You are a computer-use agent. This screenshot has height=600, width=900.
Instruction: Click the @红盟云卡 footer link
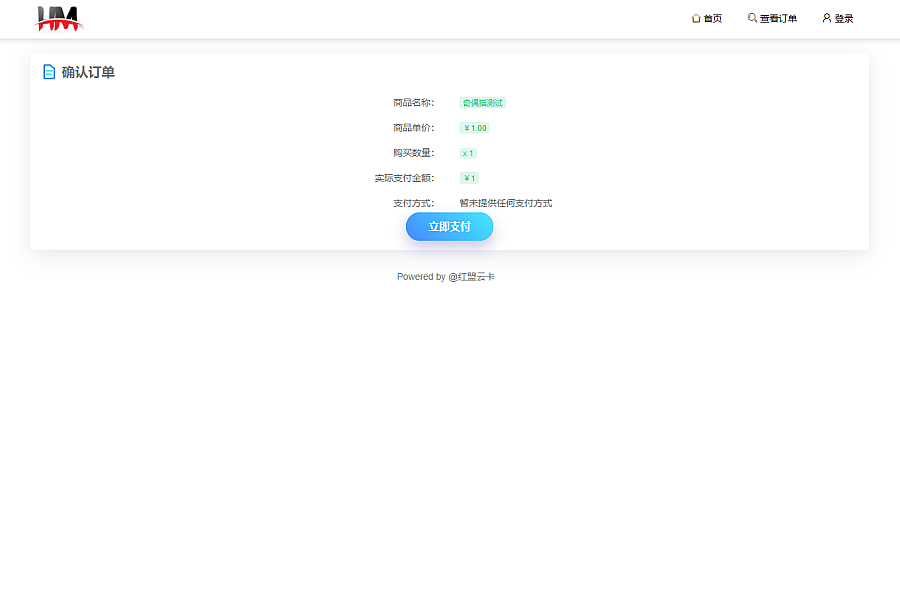471,277
